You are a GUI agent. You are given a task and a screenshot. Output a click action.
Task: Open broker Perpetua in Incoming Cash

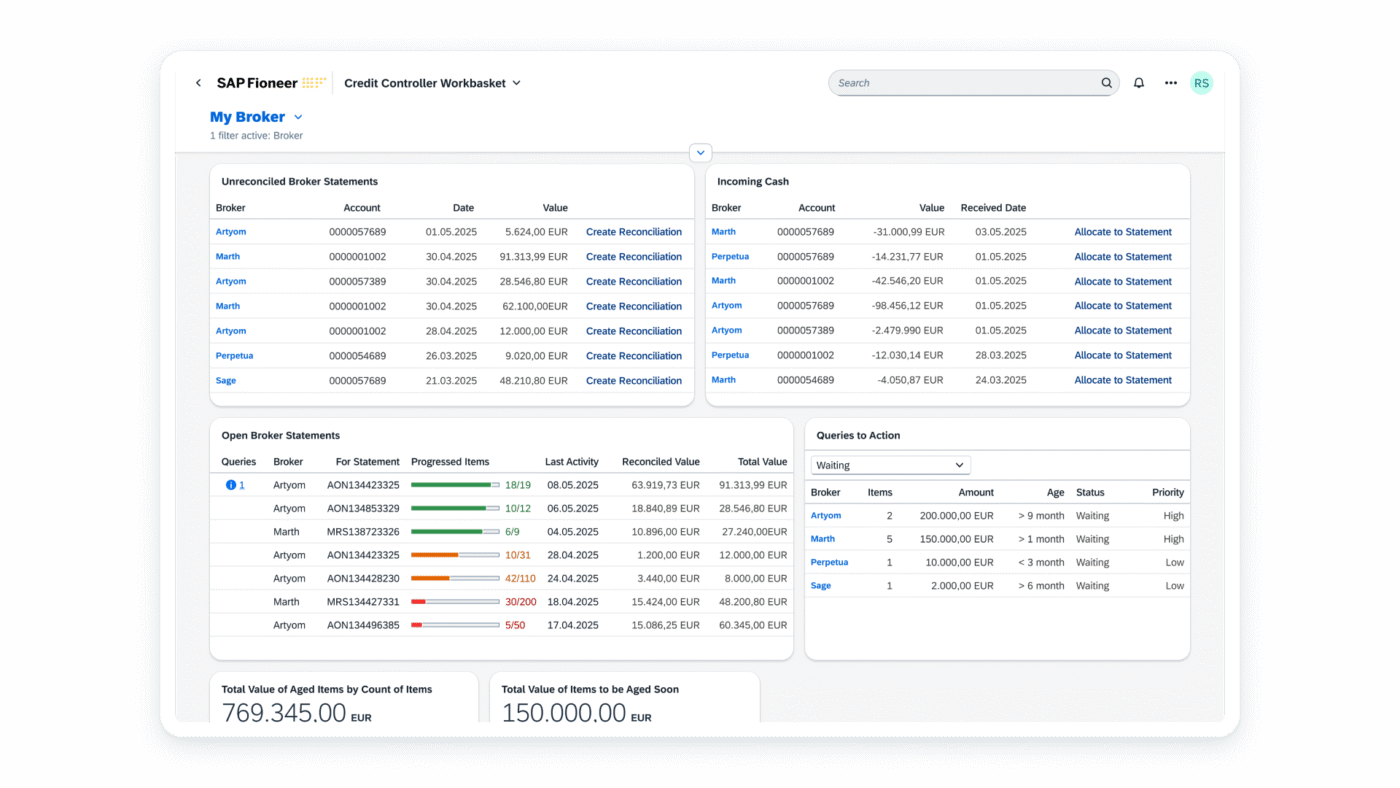[x=732, y=256]
